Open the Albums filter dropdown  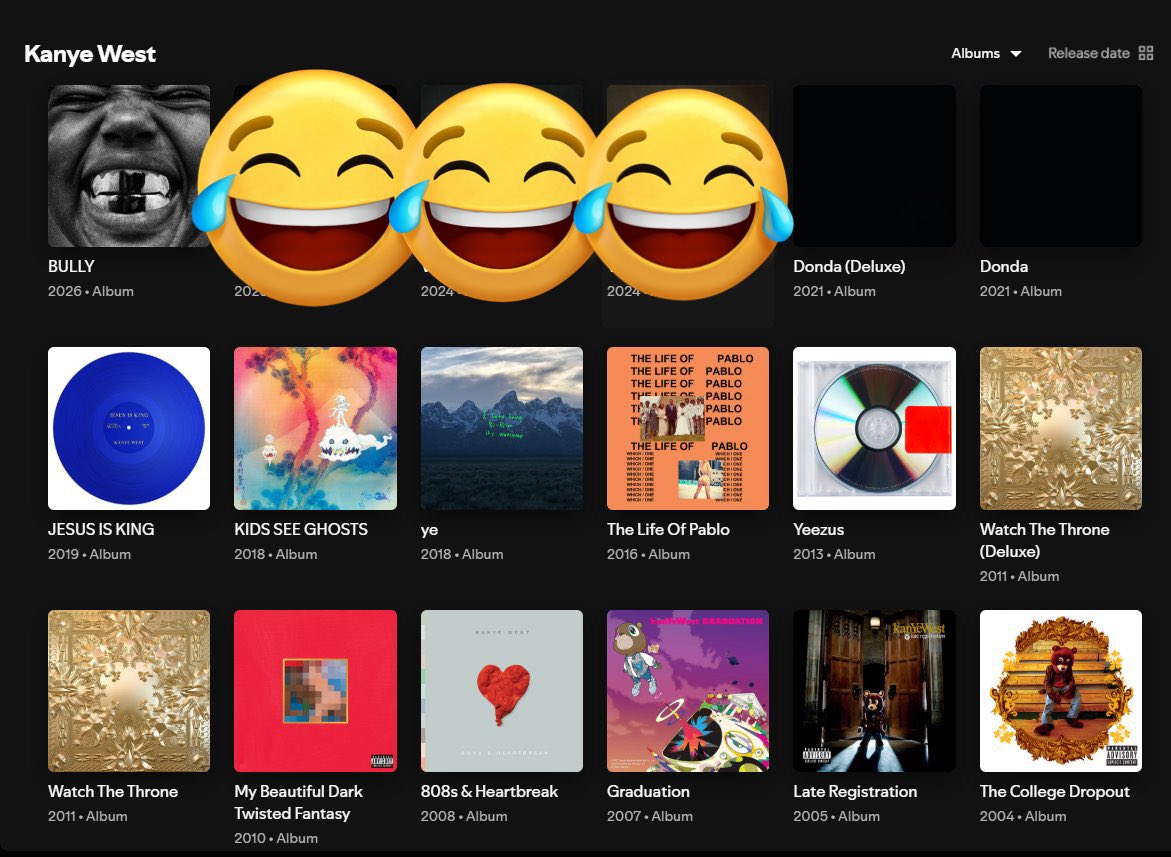coord(986,53)
